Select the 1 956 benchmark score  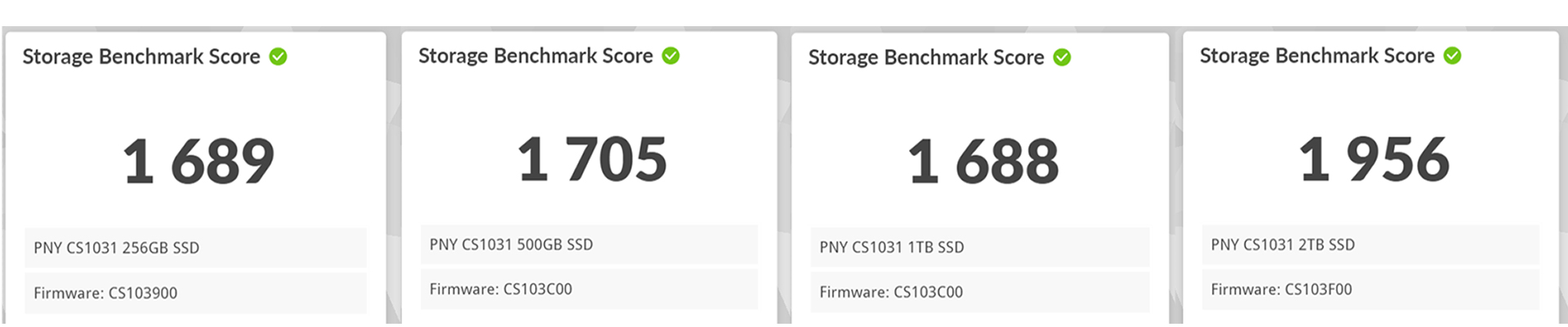[1374, 159]
